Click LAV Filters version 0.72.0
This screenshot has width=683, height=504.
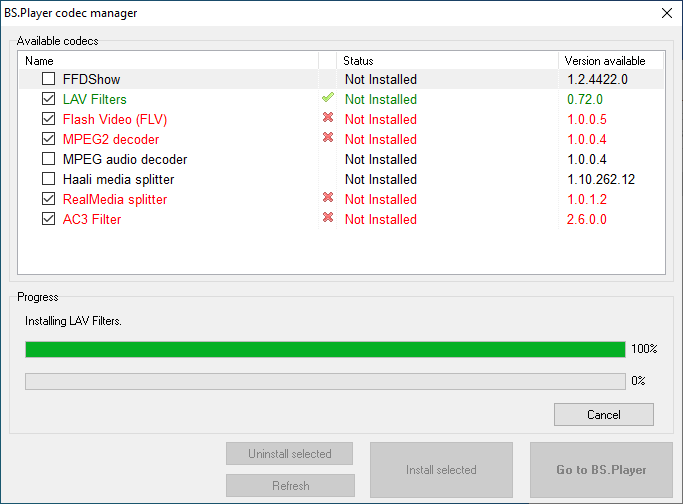pyautogui.click(x=585, y=99)
